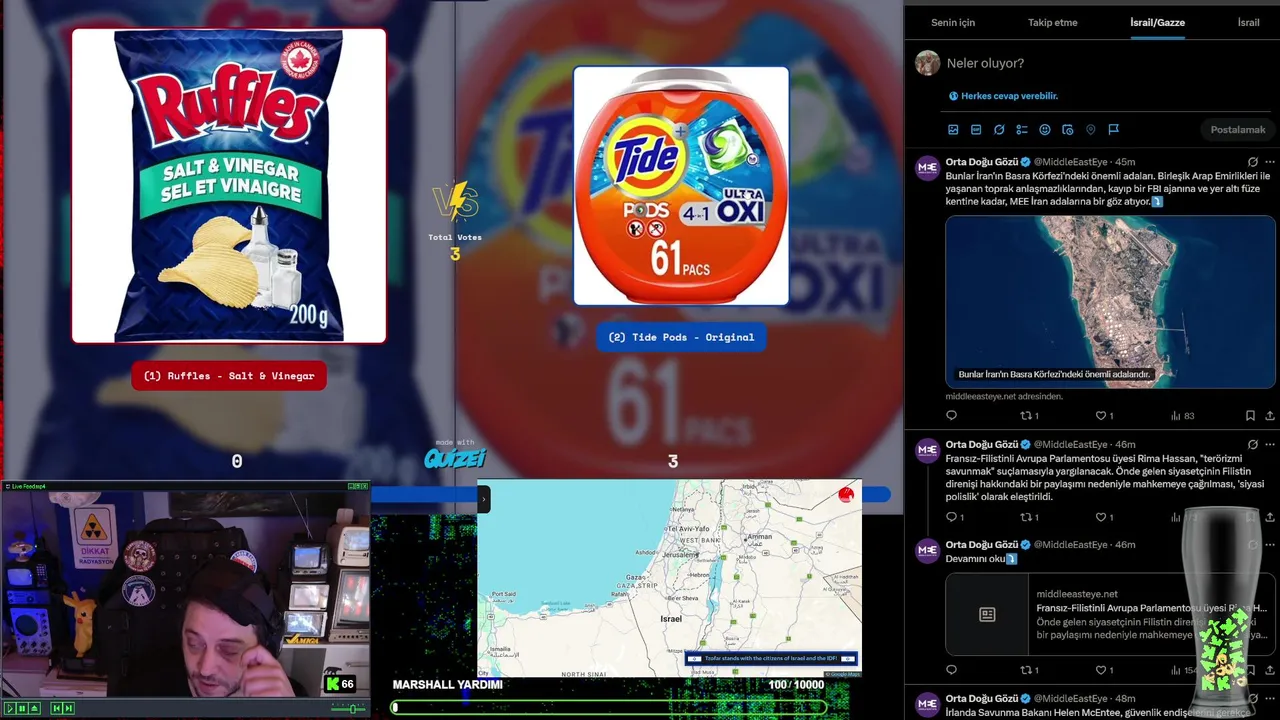Screen dimensions: 1280x720
Task: Like the 45m Iran islands tweet
Action: tap(1104, 416)
